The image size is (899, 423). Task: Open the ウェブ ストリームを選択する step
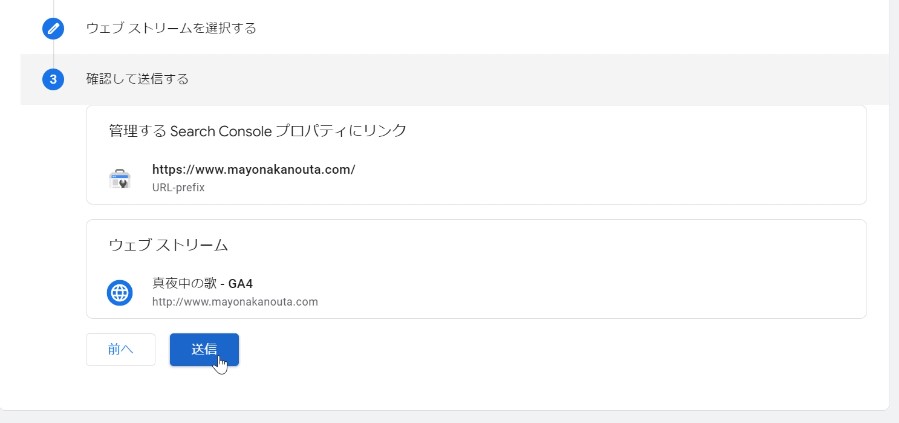171,28
